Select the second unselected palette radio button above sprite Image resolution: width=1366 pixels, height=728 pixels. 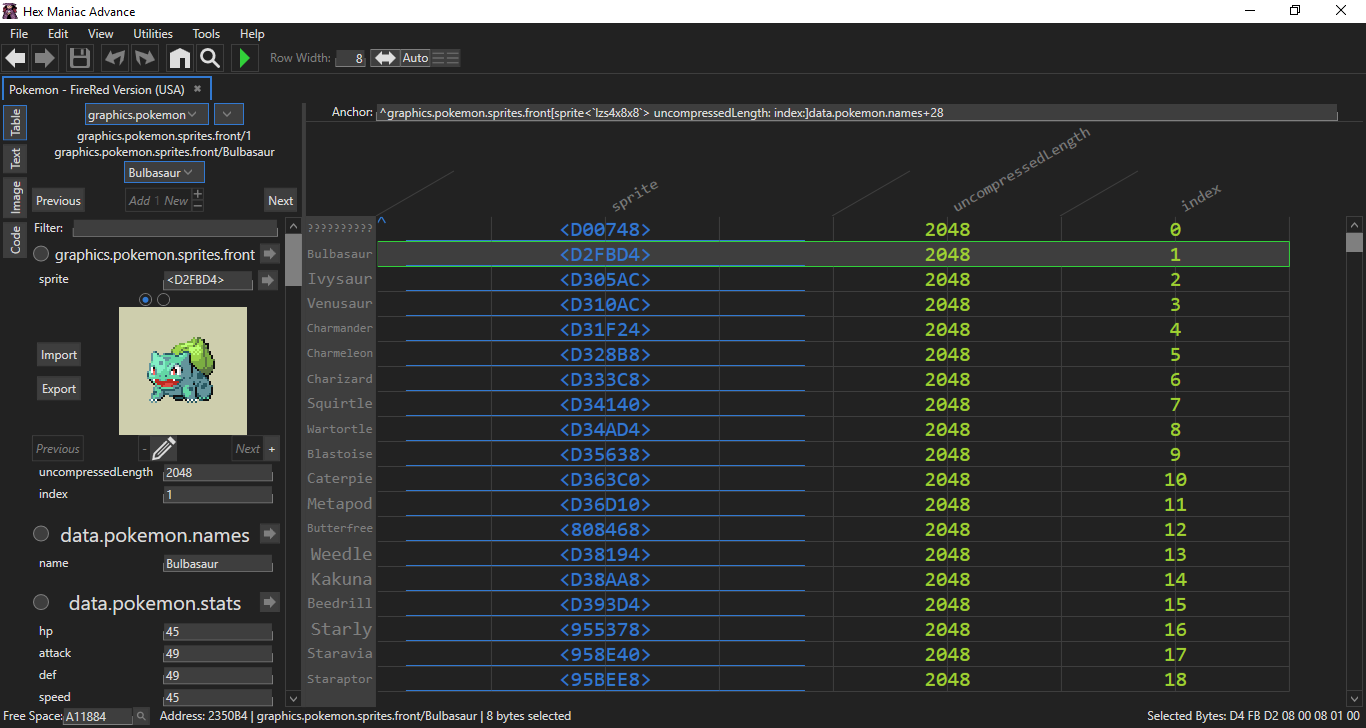pos(164,299)
